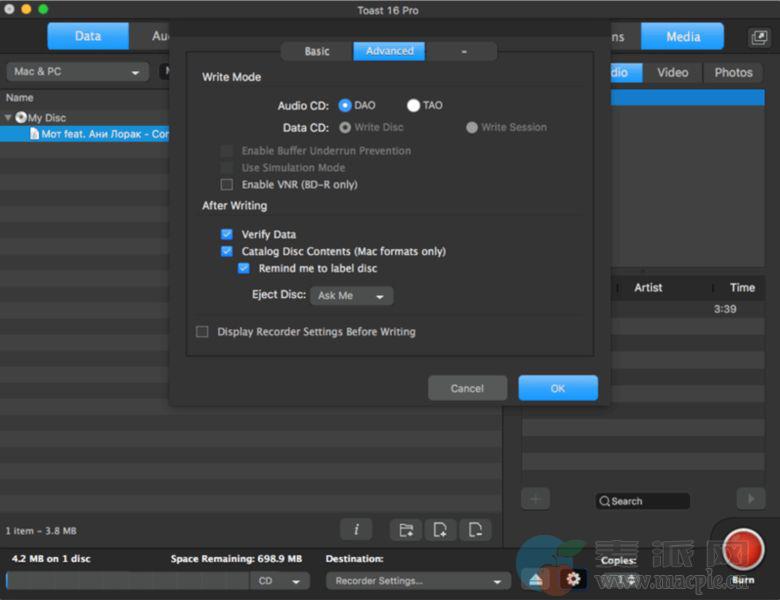
Task: Select TAO radio button for Audio CD
Action: coord(413,105)
